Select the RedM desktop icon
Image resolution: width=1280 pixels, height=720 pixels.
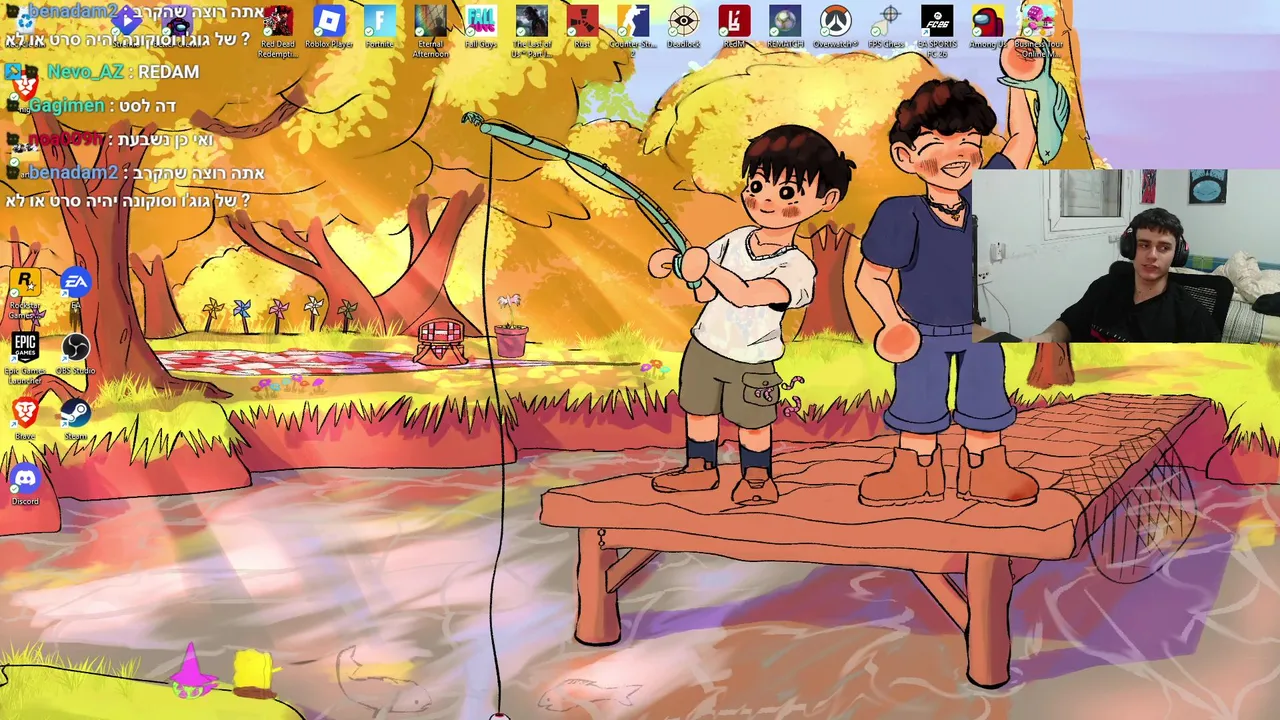[x=734, y=28]
